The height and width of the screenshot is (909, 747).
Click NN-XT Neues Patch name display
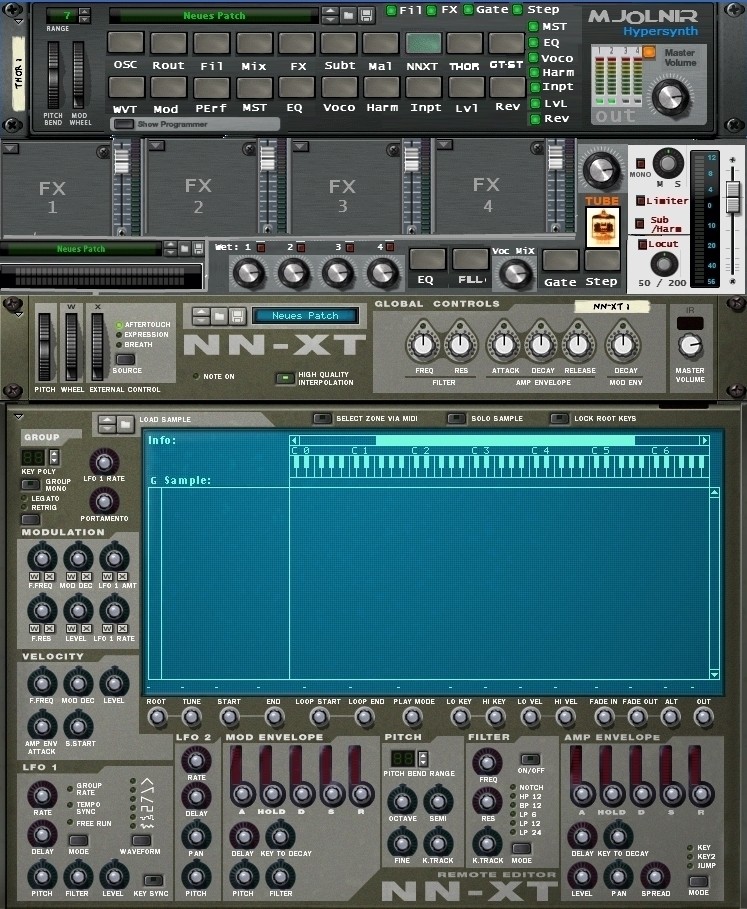305,316
